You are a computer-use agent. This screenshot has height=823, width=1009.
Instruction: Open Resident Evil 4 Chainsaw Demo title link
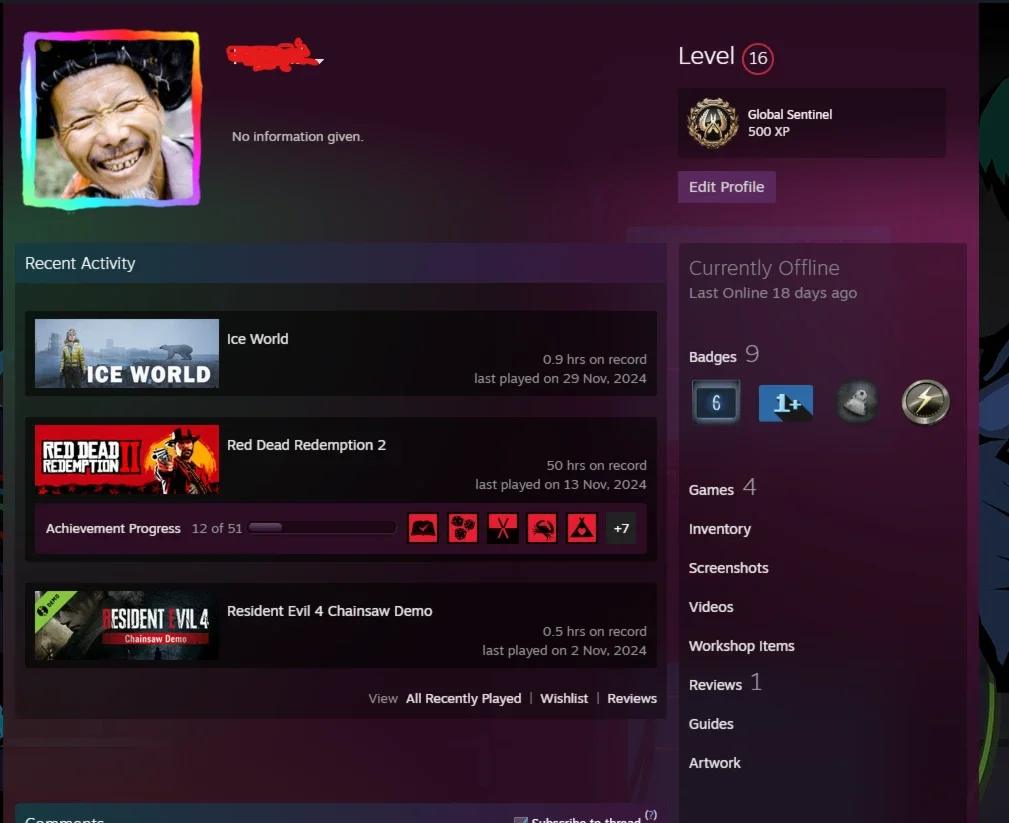click(x=329, y=611)
